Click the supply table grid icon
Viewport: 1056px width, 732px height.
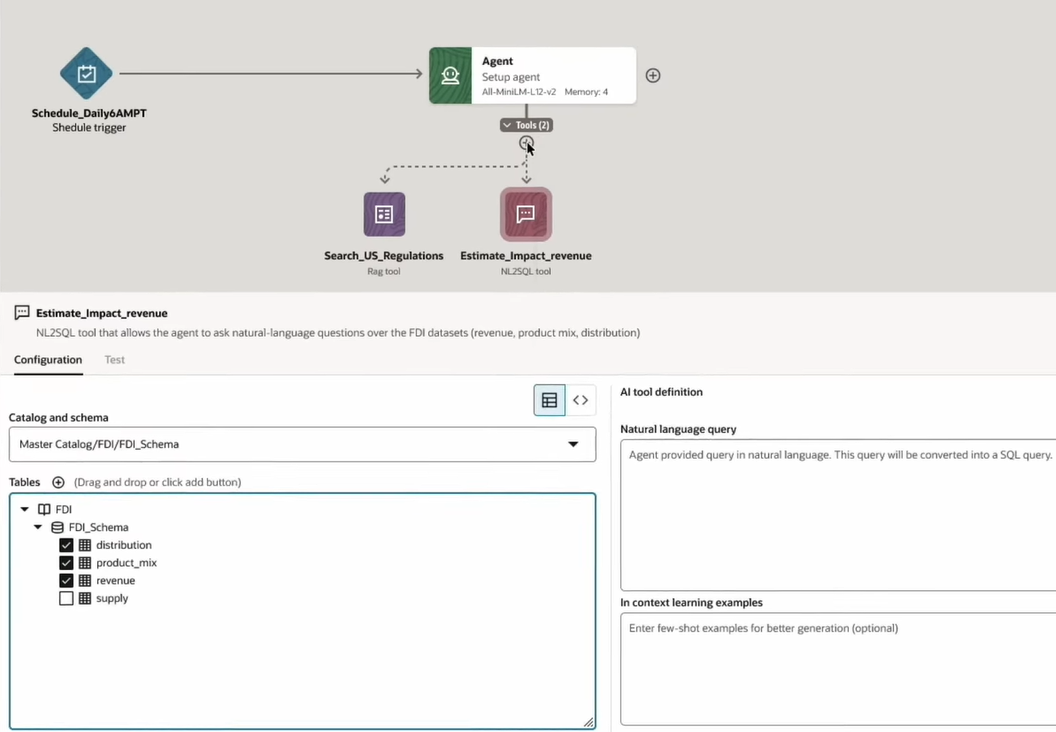85,598
